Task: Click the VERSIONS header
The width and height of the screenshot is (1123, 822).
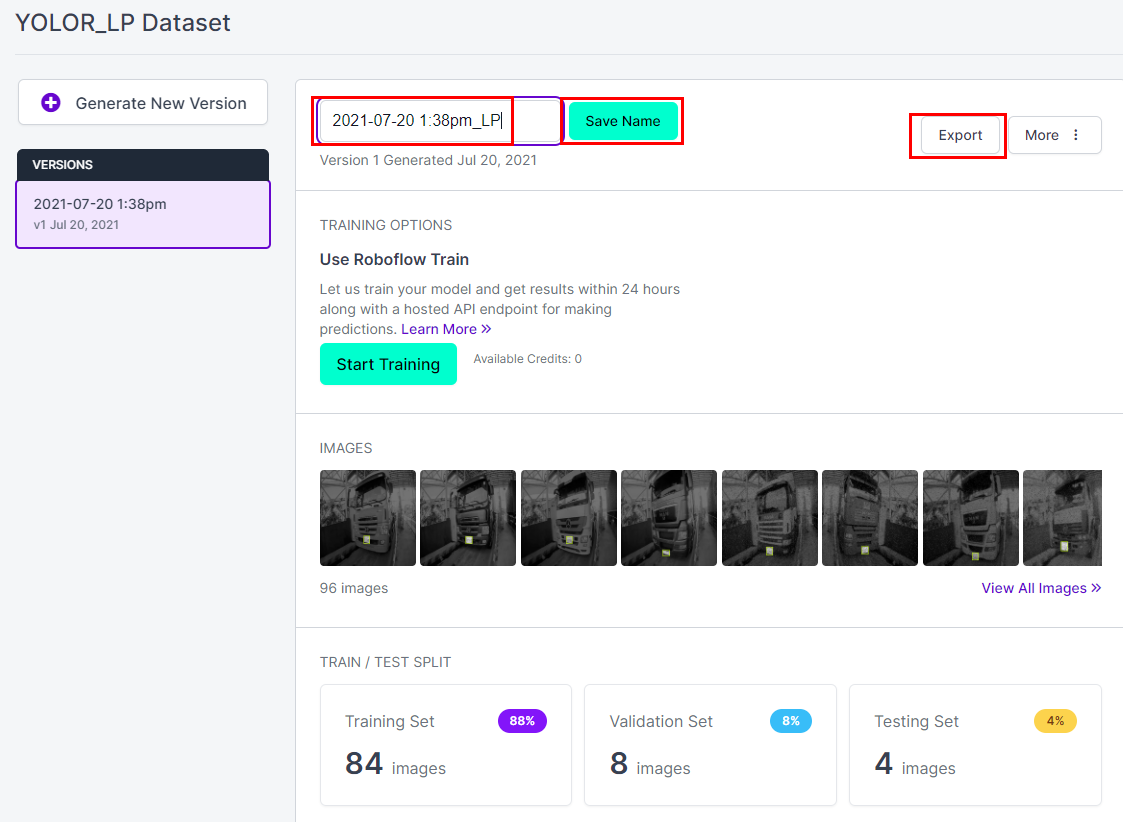Action: 143,165
